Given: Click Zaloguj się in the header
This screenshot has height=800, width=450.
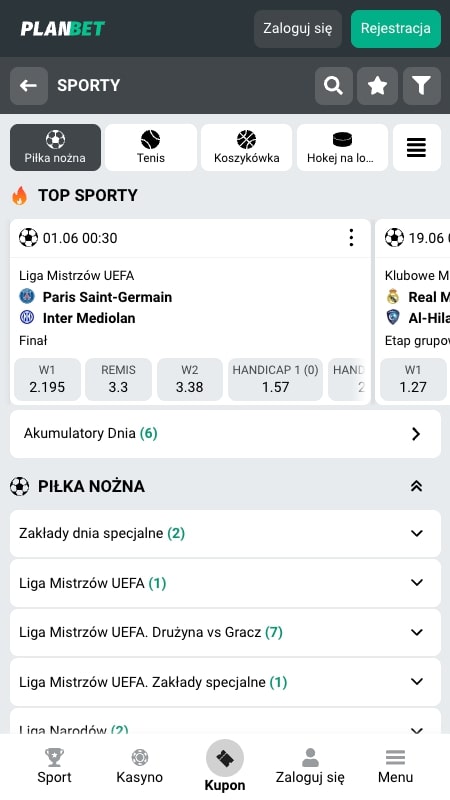Looking at the screenshot, I should click(x=298, y=29).
